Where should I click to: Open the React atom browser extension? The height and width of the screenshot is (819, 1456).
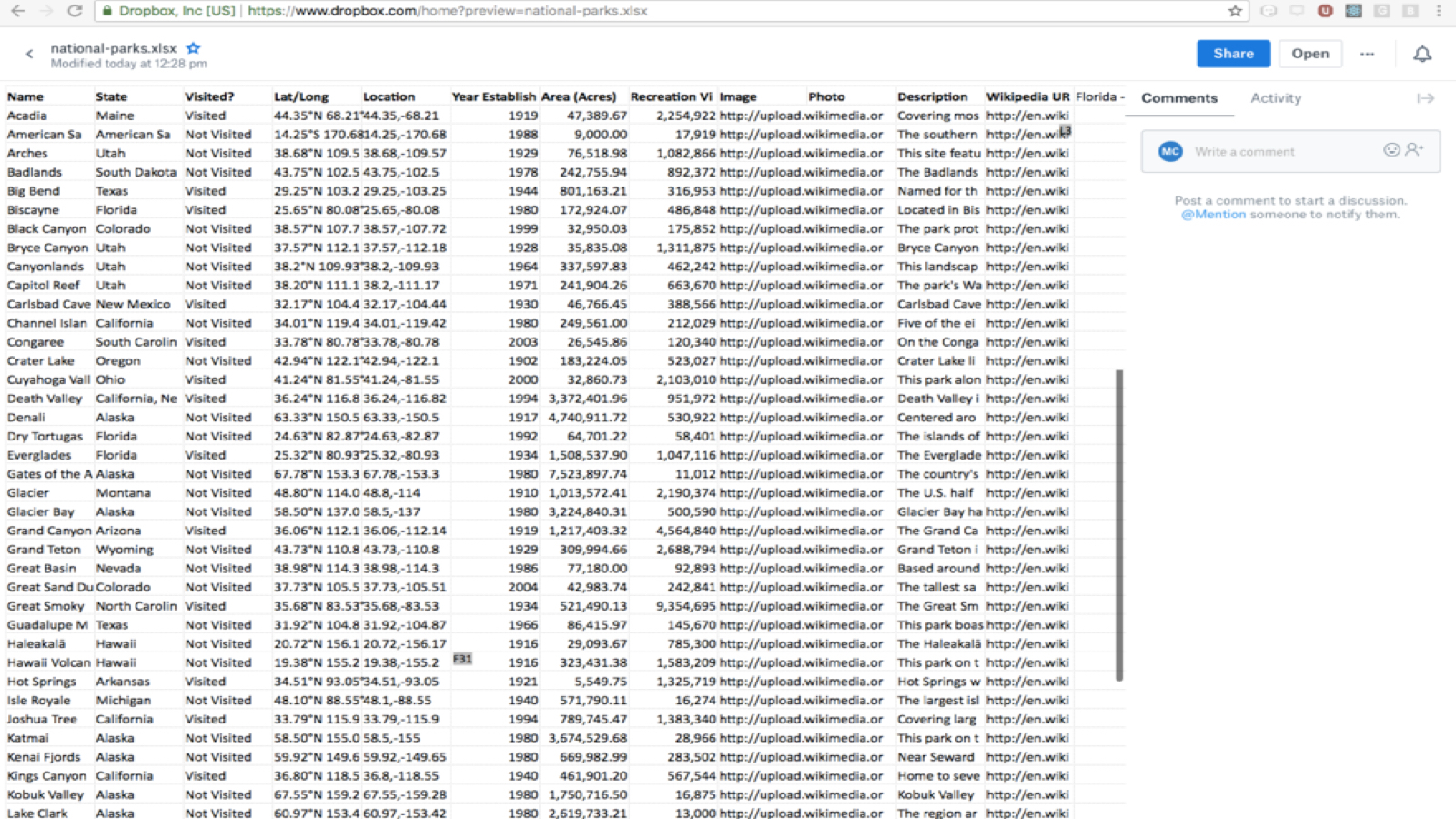[1354, 11]
